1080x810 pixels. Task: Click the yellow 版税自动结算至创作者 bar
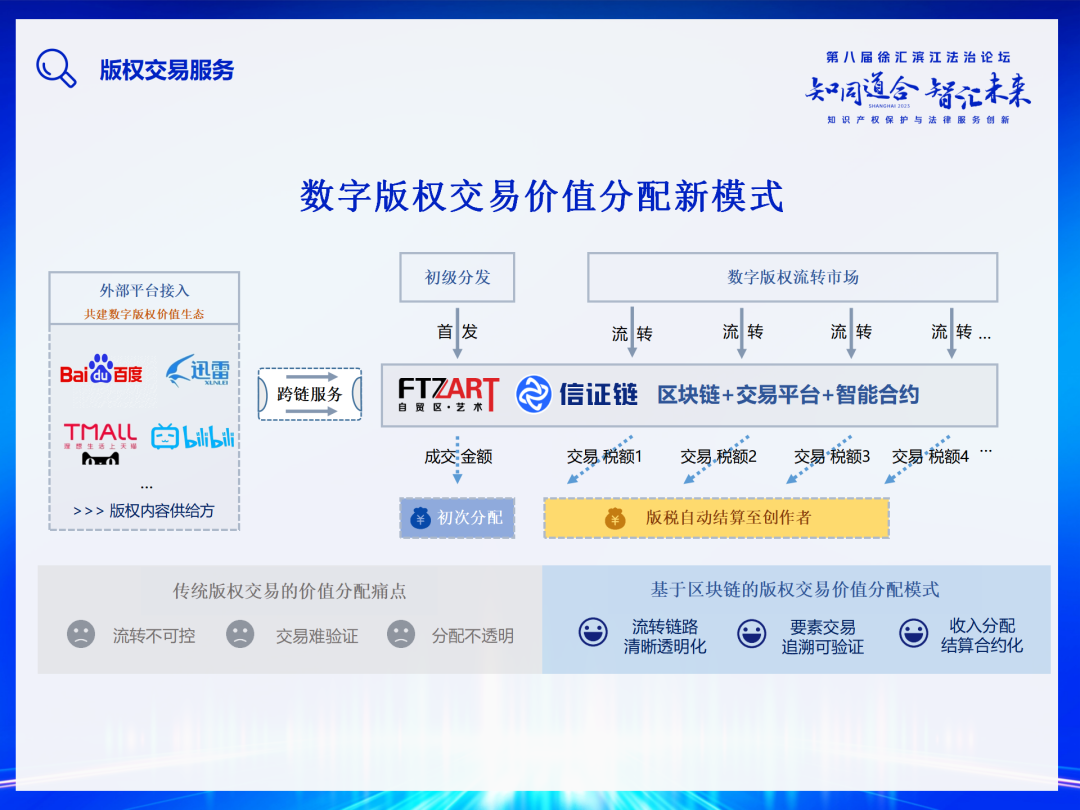point(716,518)
